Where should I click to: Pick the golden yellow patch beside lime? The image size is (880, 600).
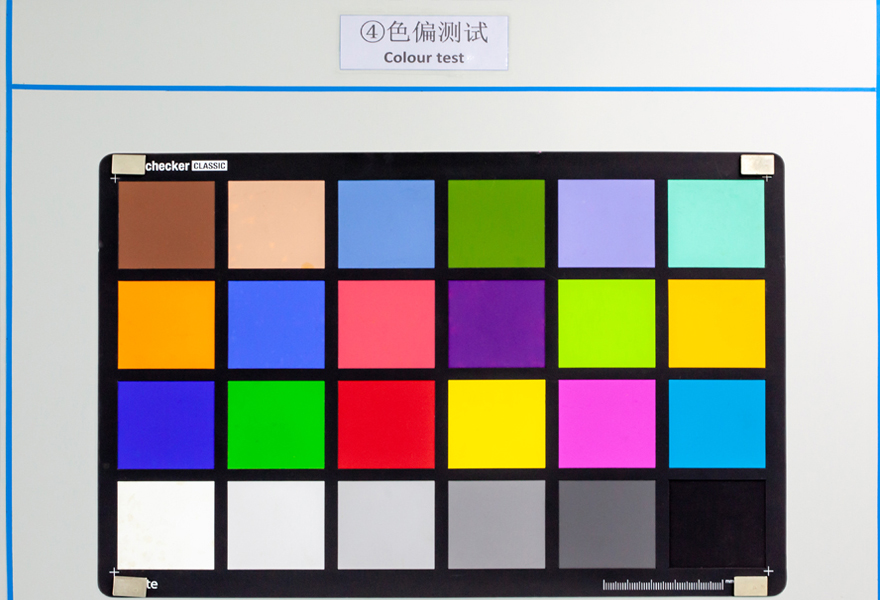click(717, 324)
